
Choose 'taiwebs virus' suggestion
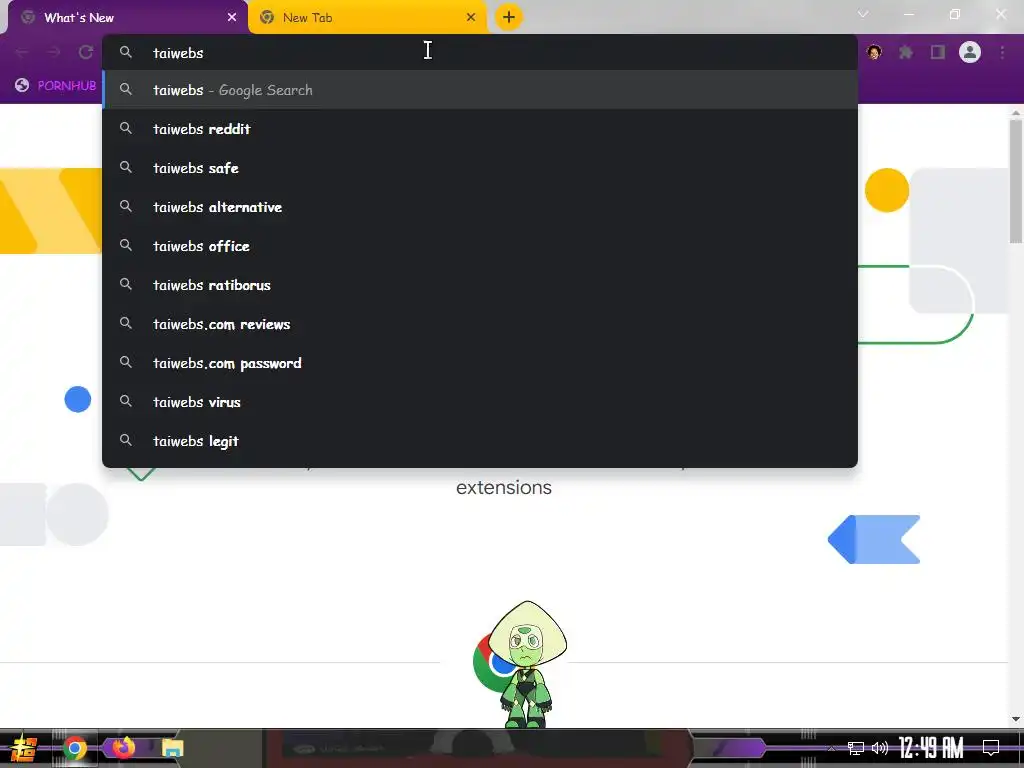tap(479, 402)
